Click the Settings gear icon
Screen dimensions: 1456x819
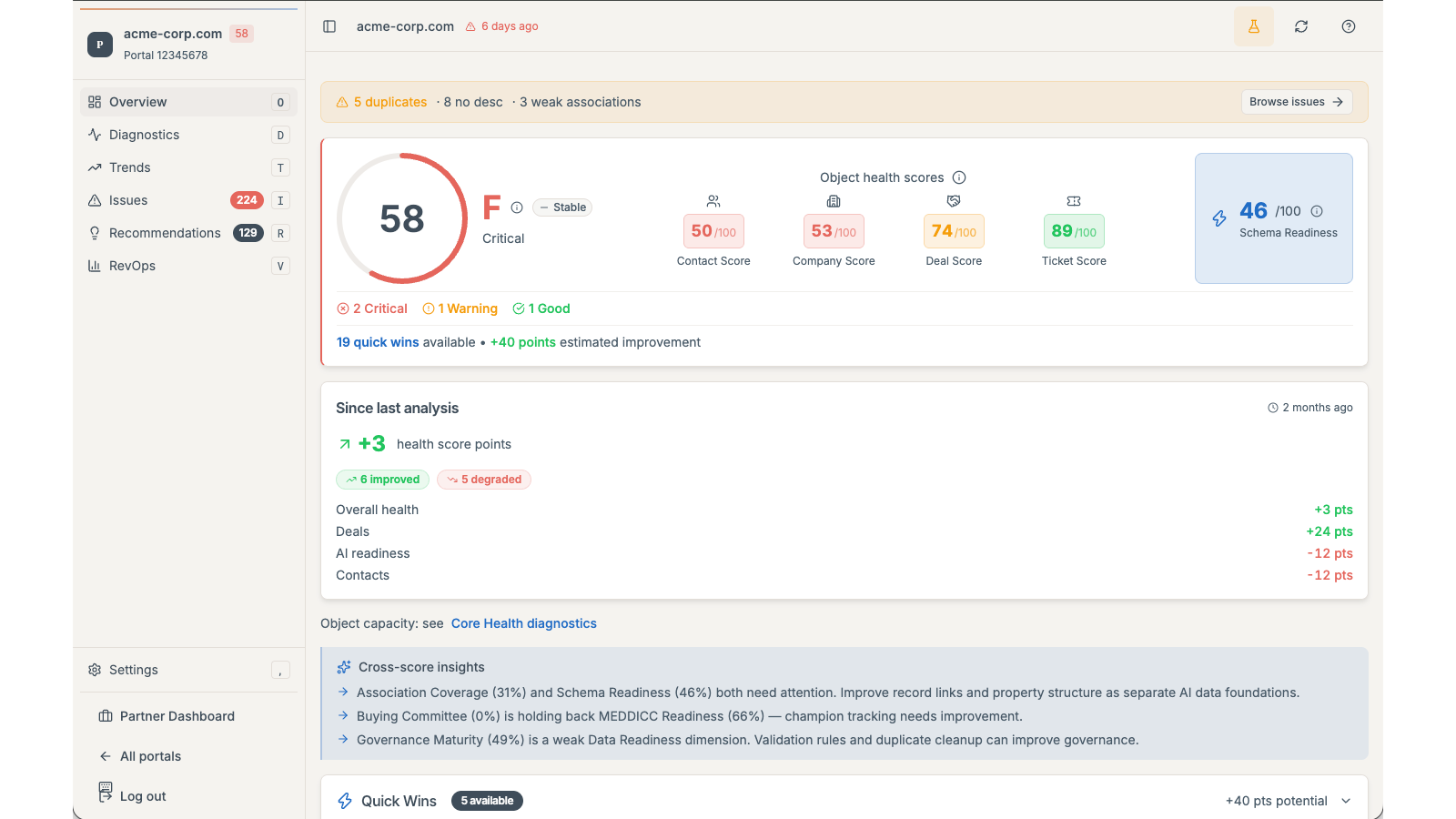tap(95, 670)
